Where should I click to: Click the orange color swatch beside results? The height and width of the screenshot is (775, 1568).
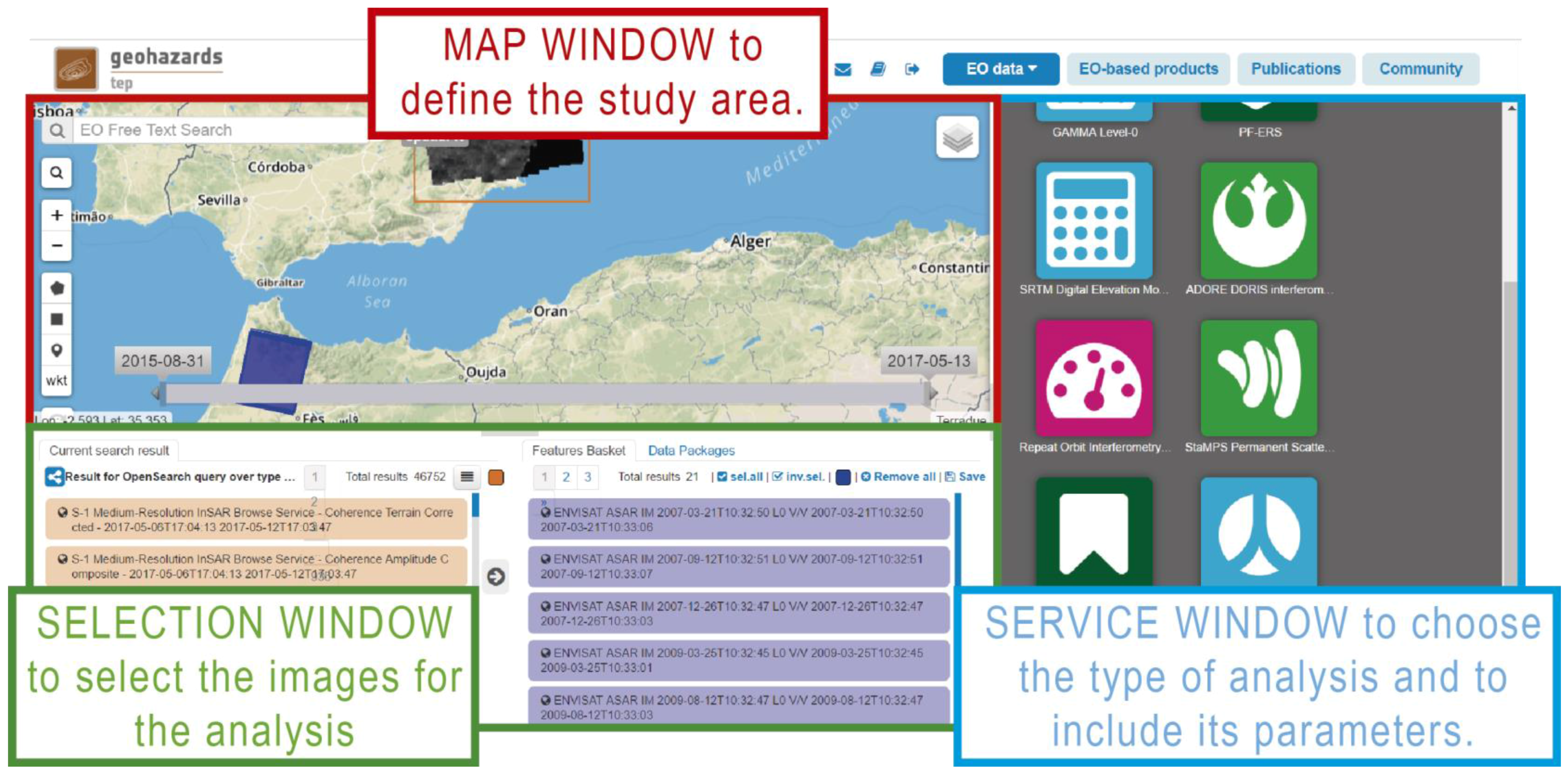(496, 478)
